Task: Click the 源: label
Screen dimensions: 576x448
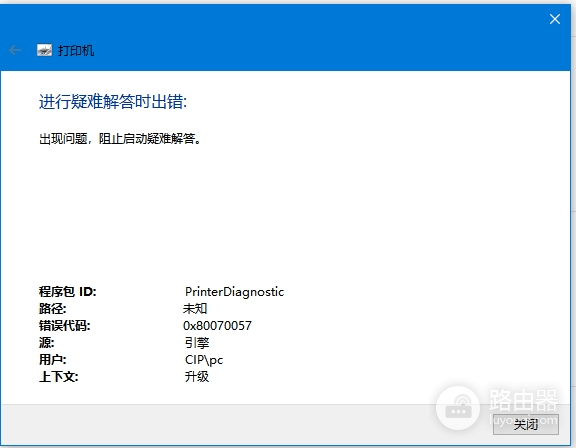Action: pos(47,343)
